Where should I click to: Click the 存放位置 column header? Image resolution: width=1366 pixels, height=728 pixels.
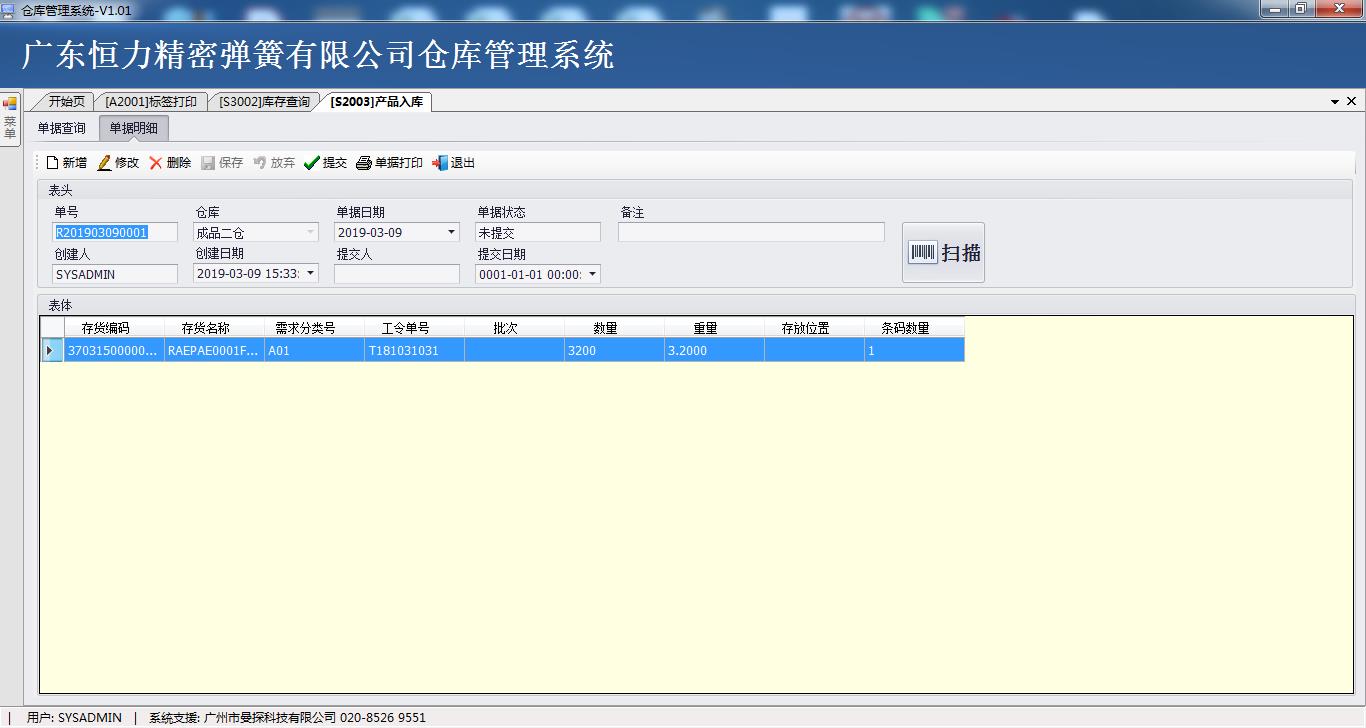pos(814,328)
